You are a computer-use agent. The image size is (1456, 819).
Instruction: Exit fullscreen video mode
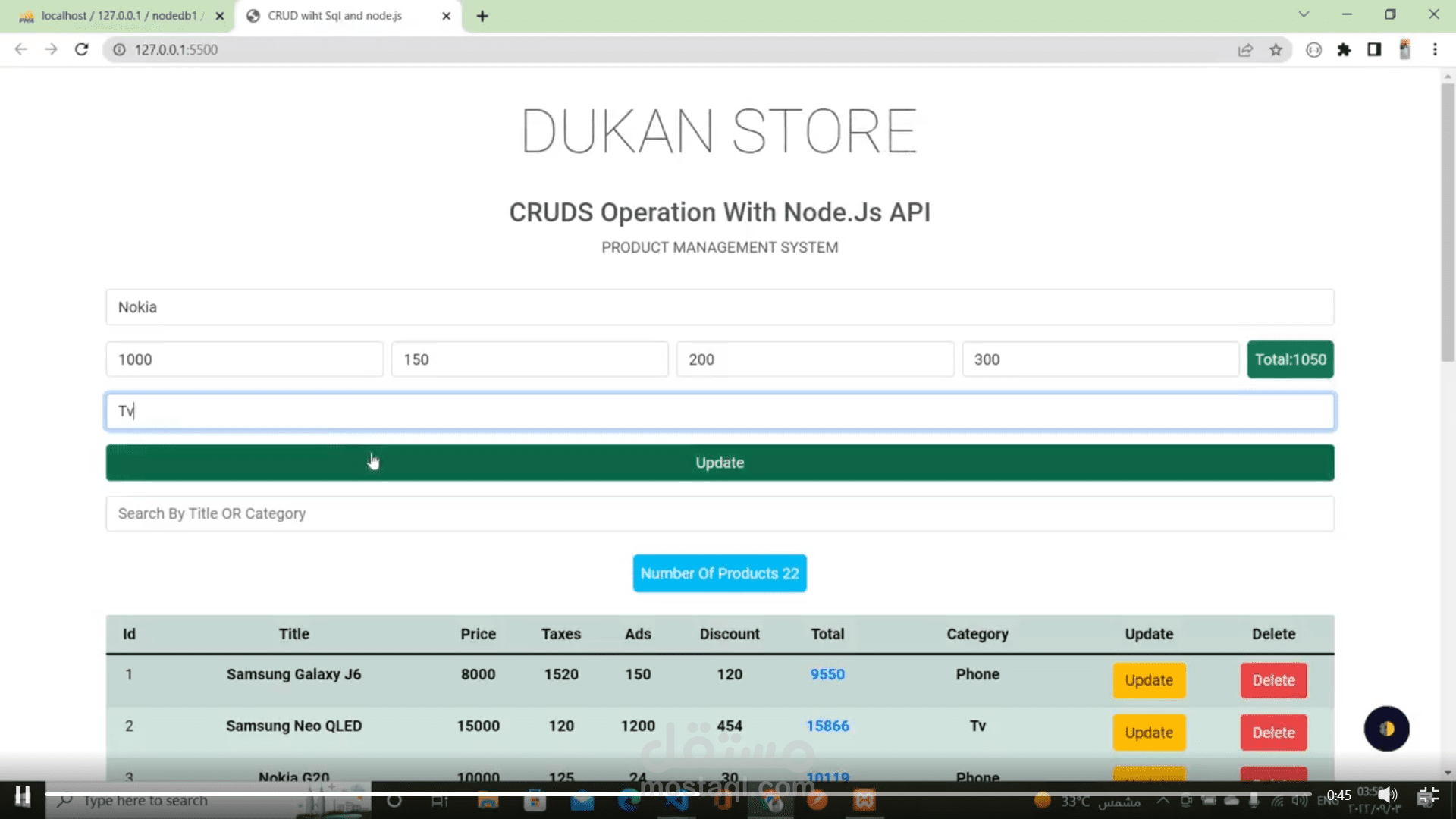(1428, 795)
